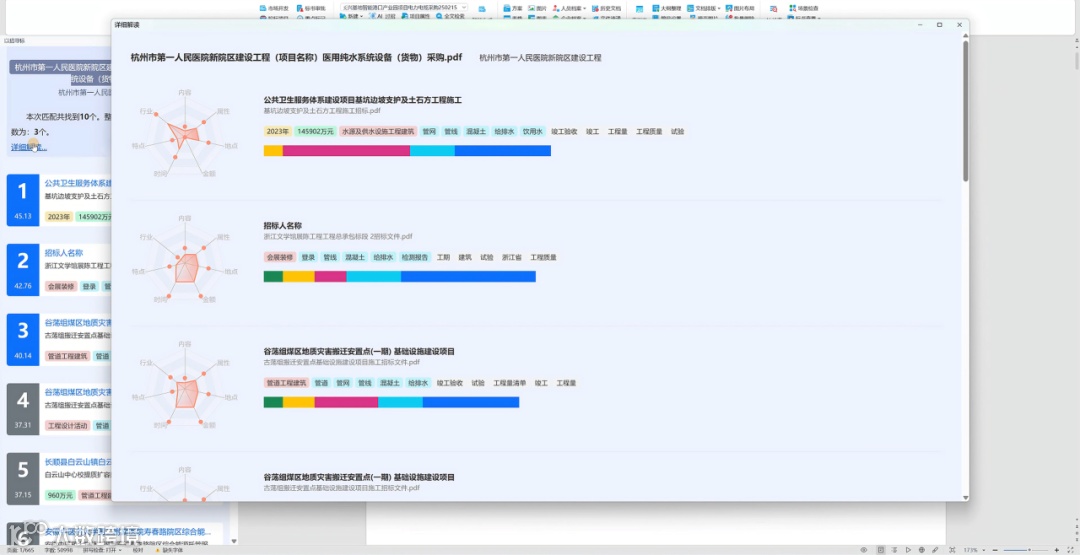The image size is (1080, 555).
Task: Click the 登录 tag in the second entry
Action: point(309,257)
